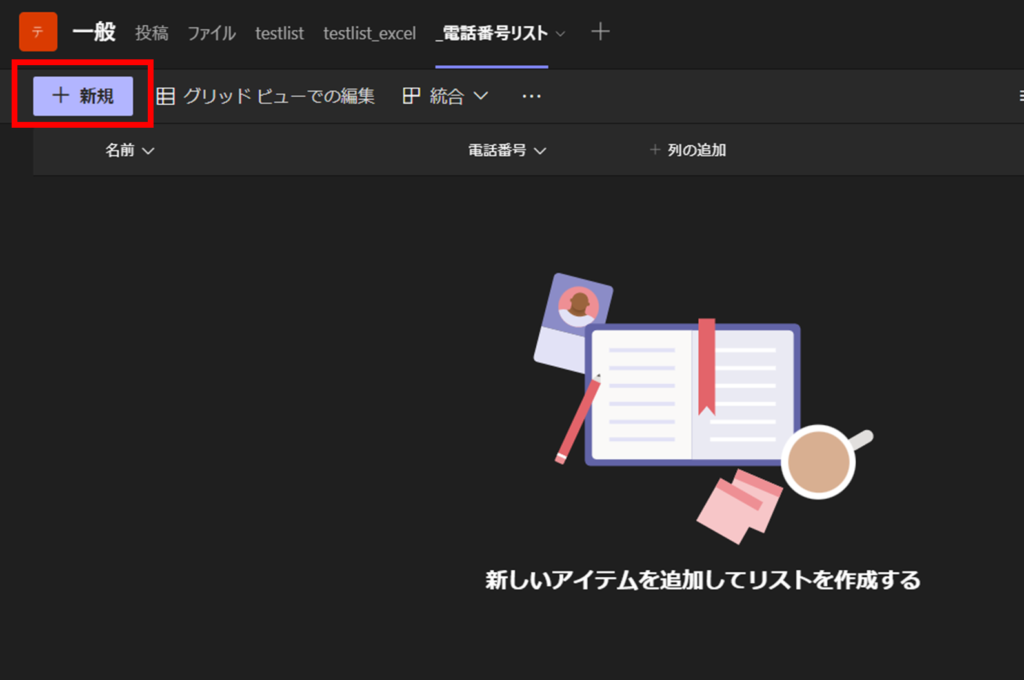Open the 名前 column dropdown
The height and width of the screenshot is (680, 1024).
[130, 150]
